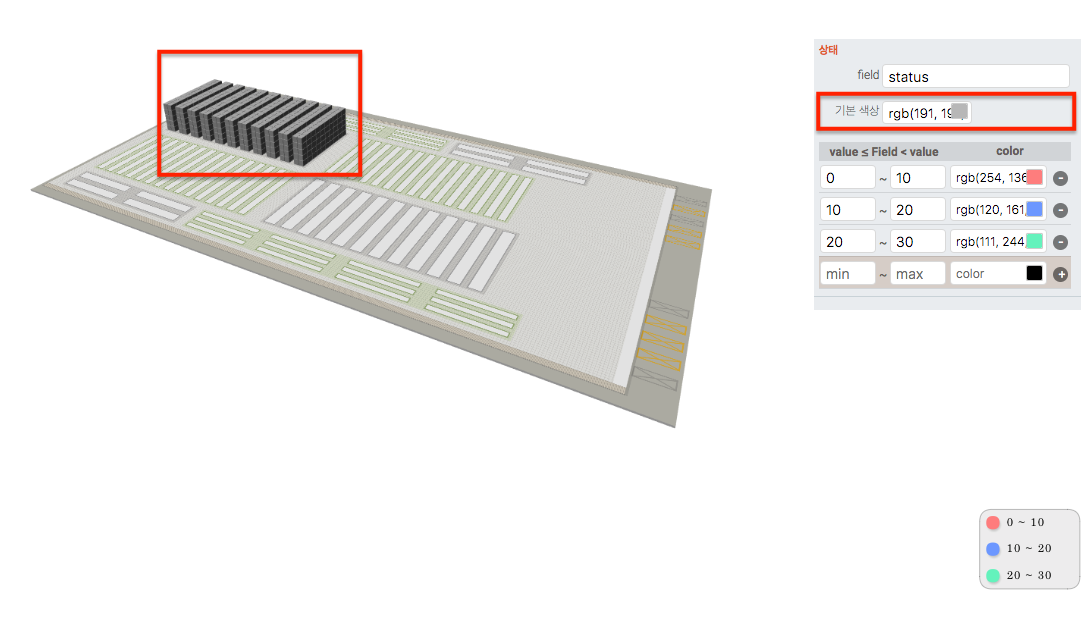Open the green color swatch for 20-30
The image size is (1089, 618).
1034,241
